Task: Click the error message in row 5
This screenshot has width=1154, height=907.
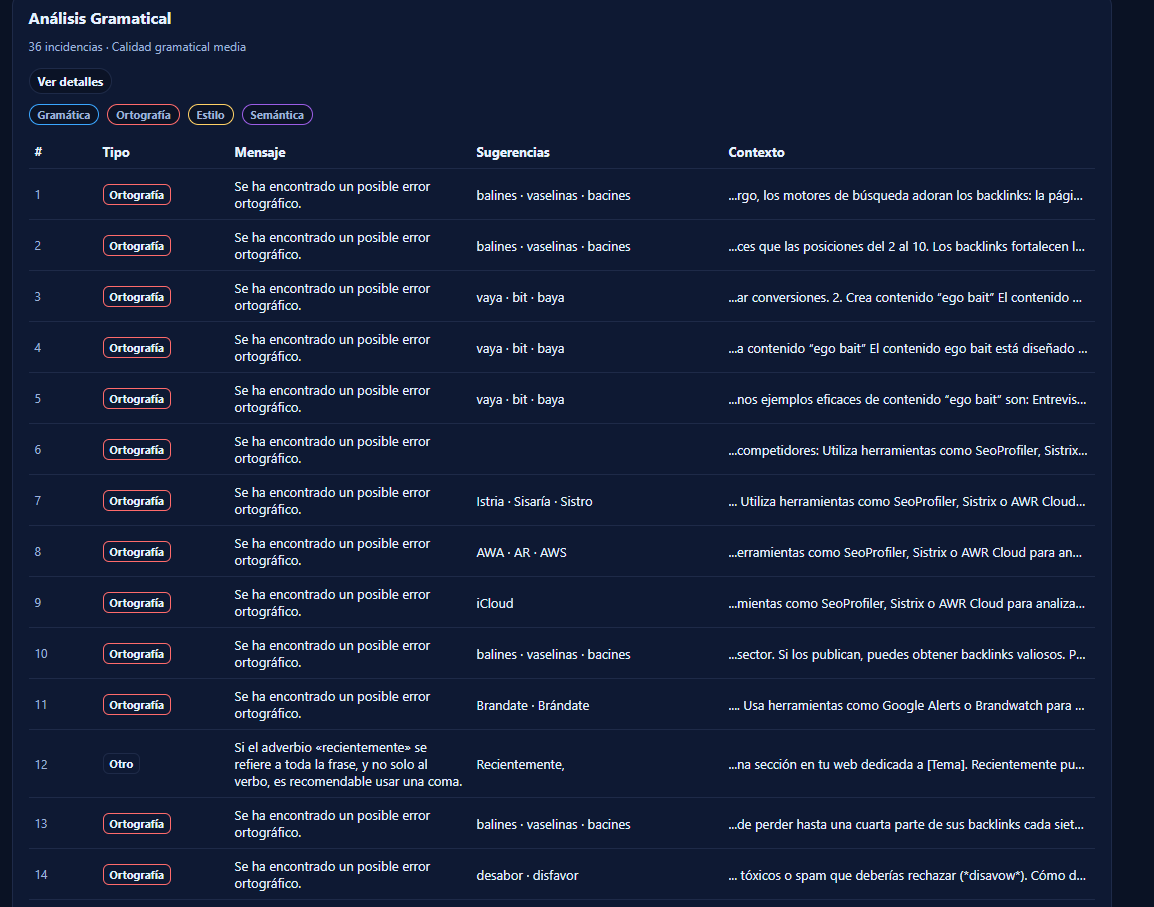Action: pos(332,399)
